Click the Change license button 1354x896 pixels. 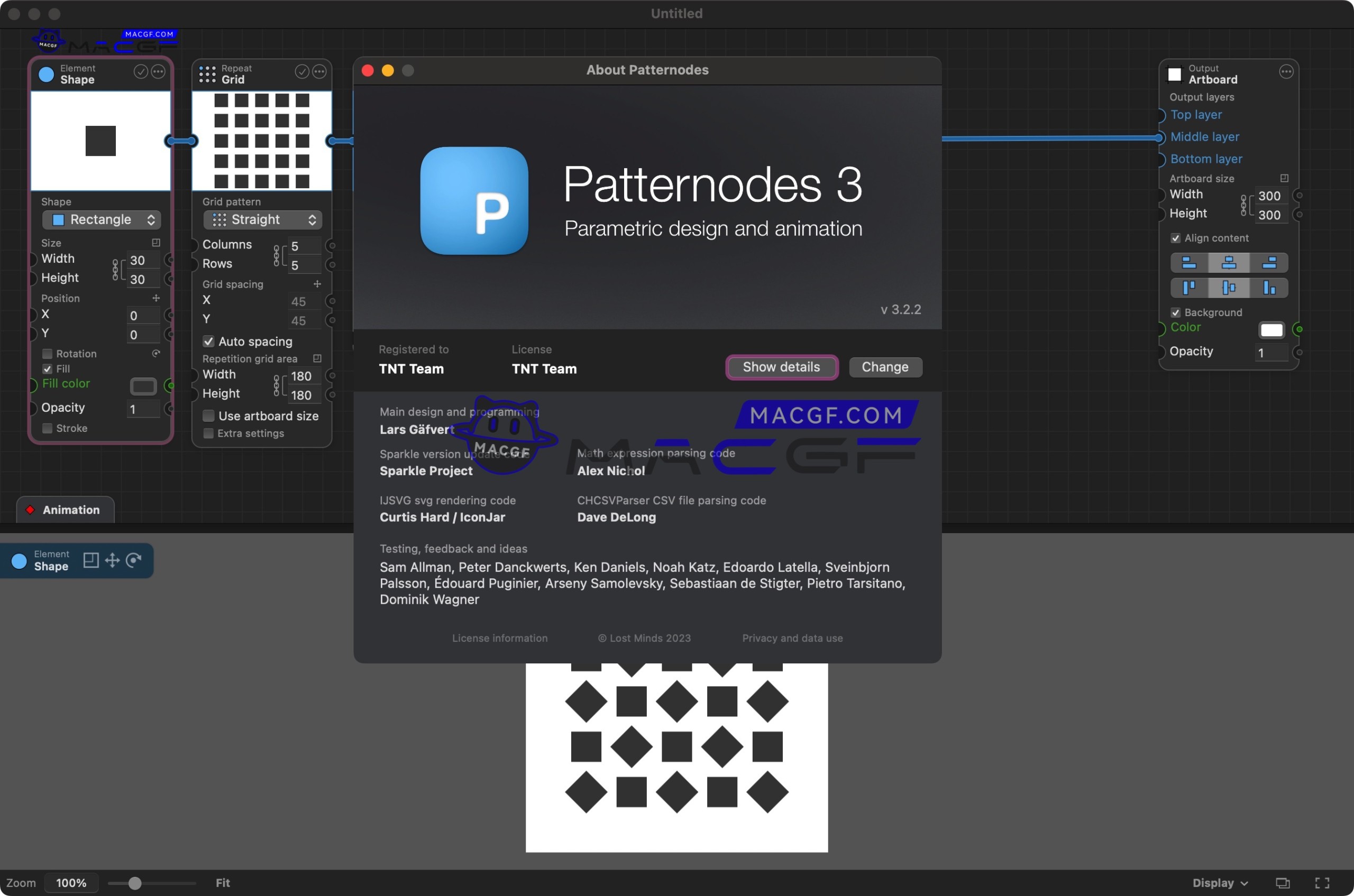[885, 366]
